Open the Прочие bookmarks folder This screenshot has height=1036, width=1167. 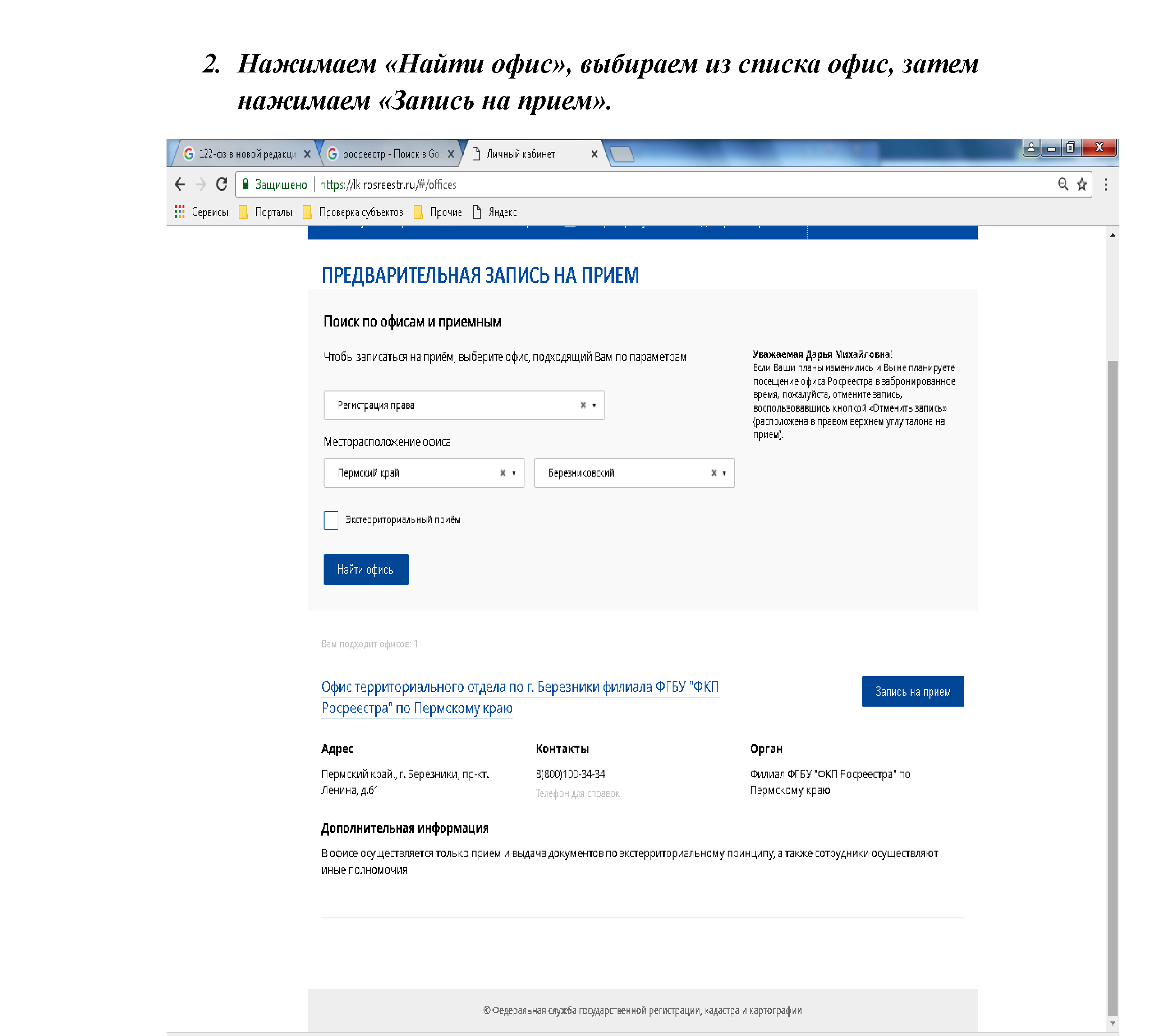point(438,212)
